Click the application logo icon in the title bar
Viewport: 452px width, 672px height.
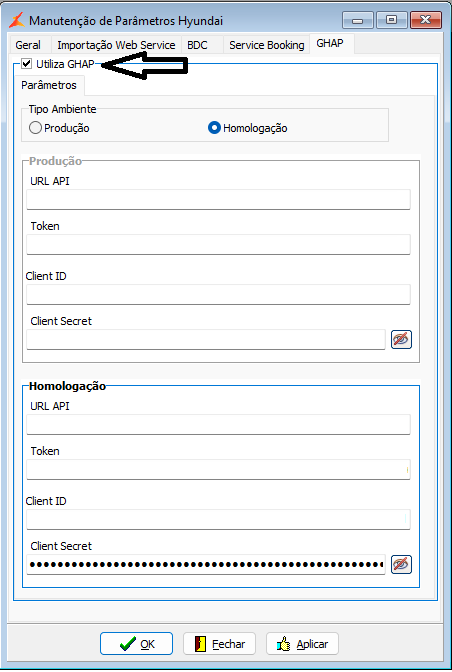pyautogui.click(x=17, y=20)
